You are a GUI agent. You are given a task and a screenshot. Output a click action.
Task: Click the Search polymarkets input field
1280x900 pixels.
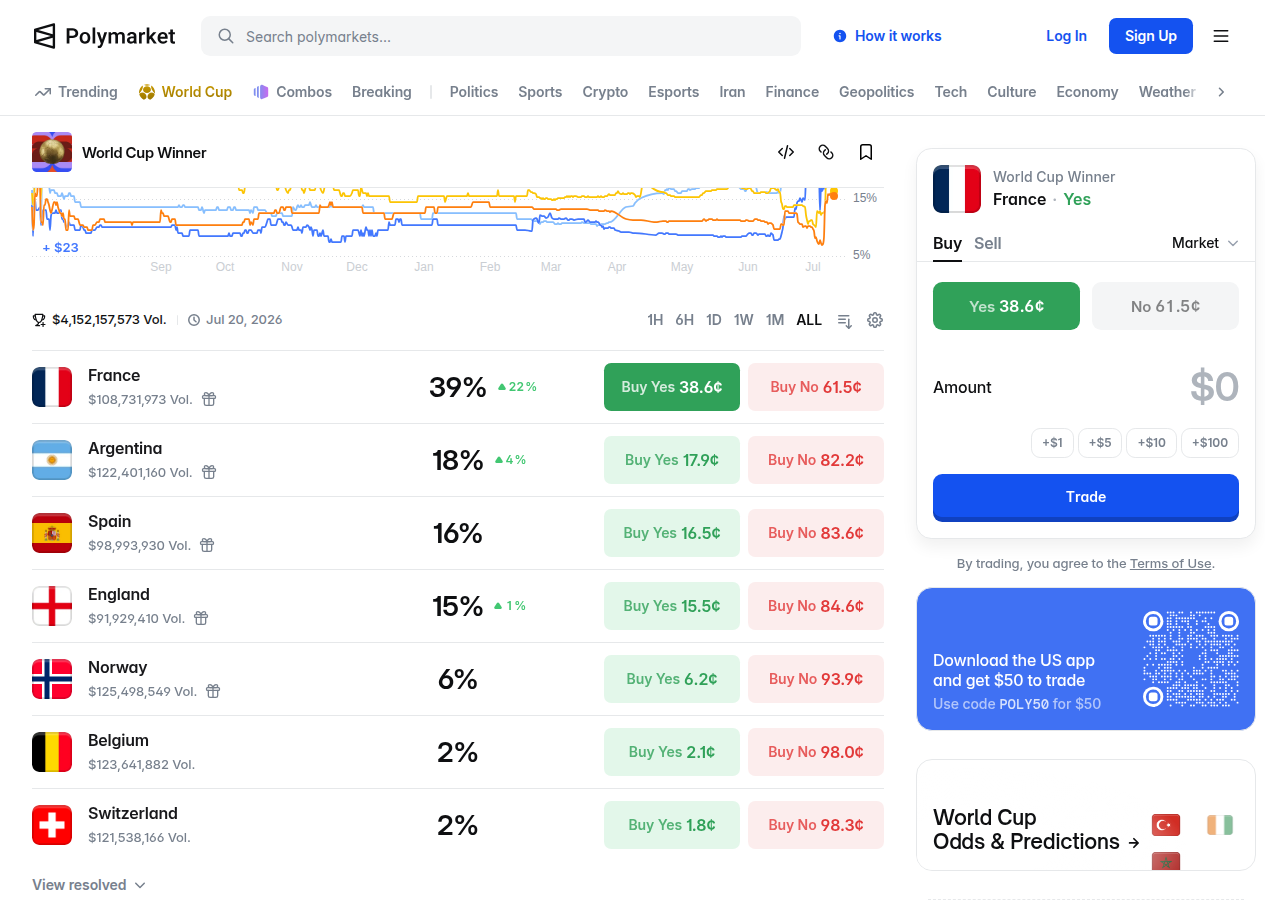[501, 36]
